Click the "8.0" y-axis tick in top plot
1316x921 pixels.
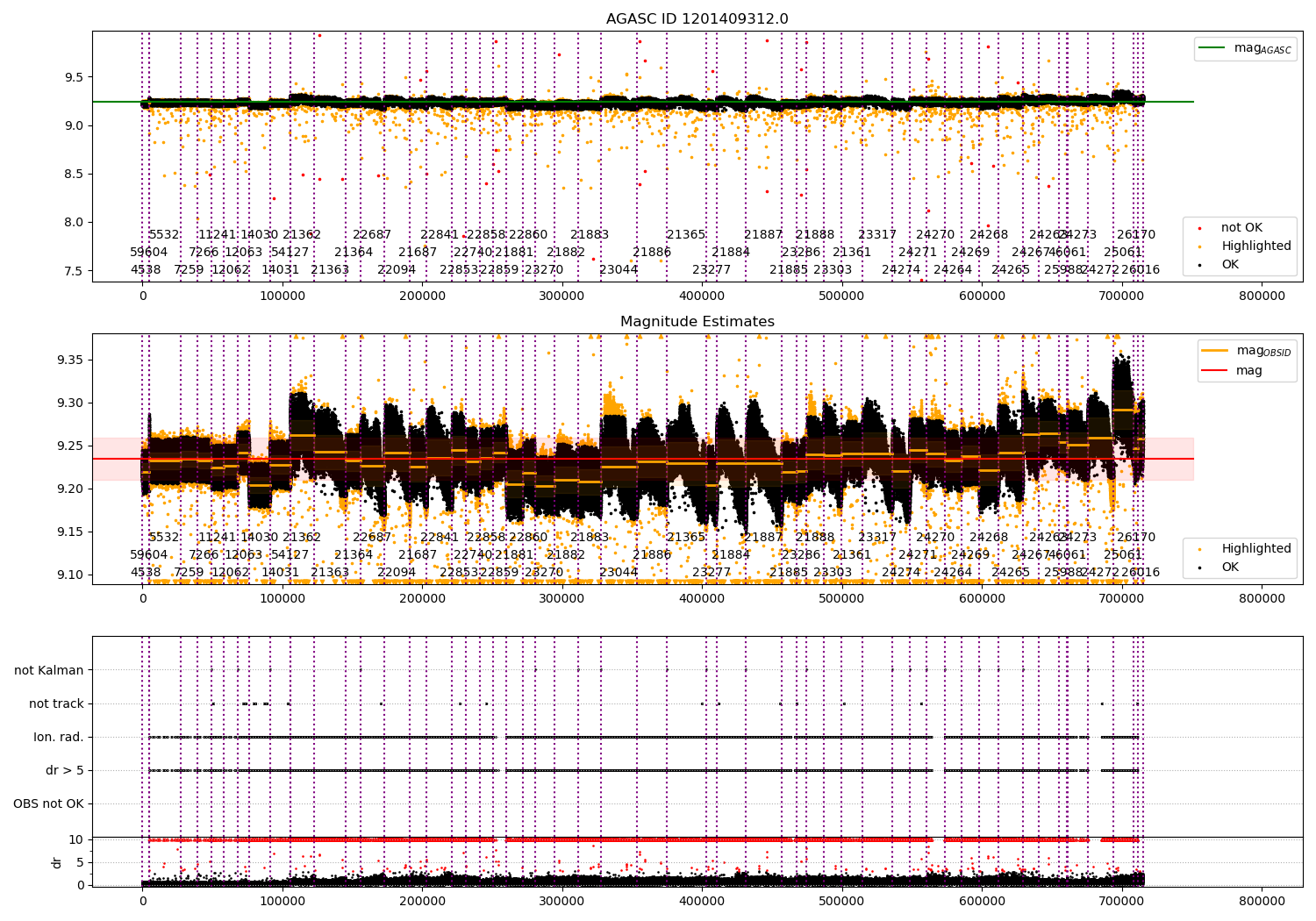pyautogui.click(x=74, y=222)
